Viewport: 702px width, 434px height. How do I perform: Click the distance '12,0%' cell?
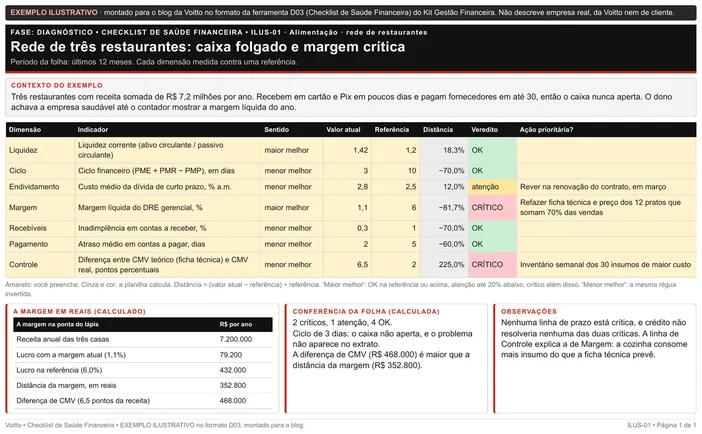tap(444, 187)
